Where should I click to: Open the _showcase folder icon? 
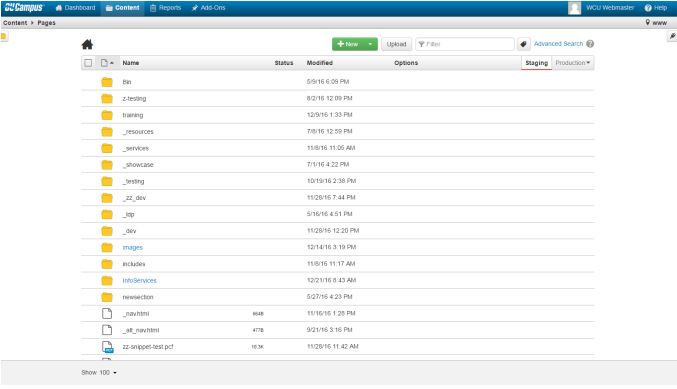coord(107,164)
